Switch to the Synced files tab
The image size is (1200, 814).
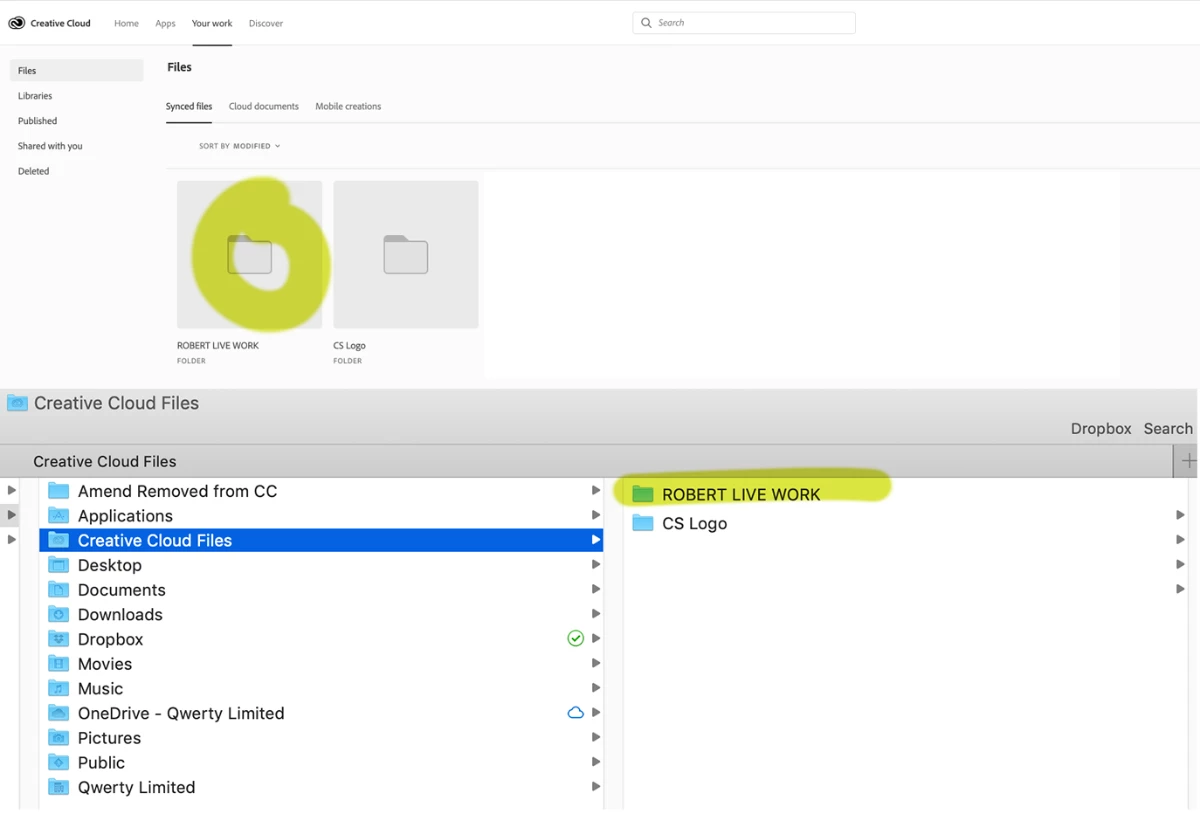pos(189,106)
